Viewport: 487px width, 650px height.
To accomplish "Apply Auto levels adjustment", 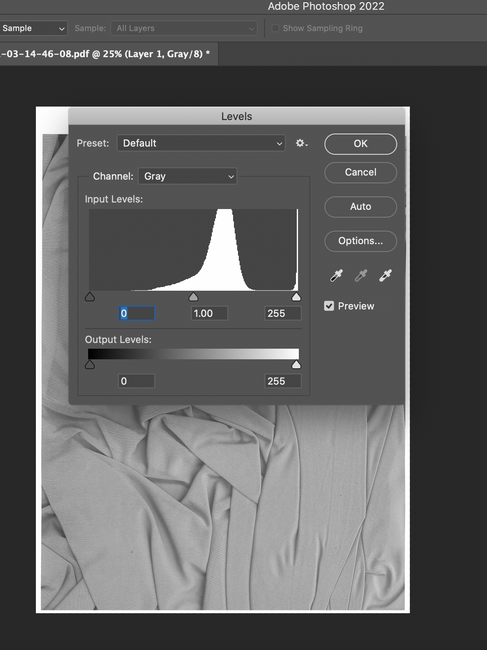I will pos(361,206).
